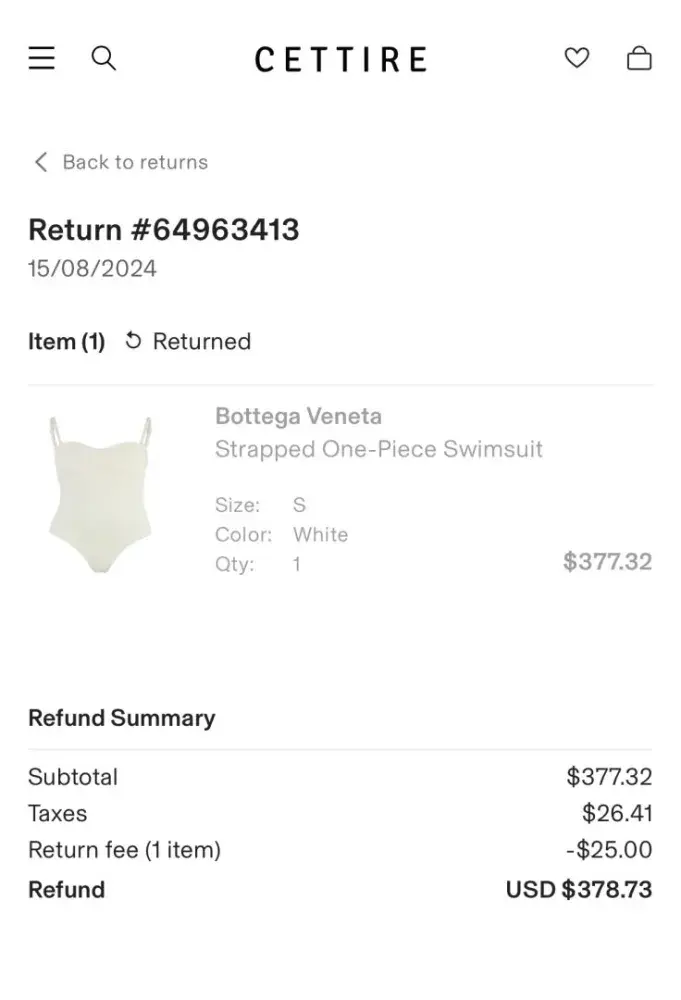Click the back chevron arrow
Screen dimensions: 681x1000
click(x=40, y=162)
